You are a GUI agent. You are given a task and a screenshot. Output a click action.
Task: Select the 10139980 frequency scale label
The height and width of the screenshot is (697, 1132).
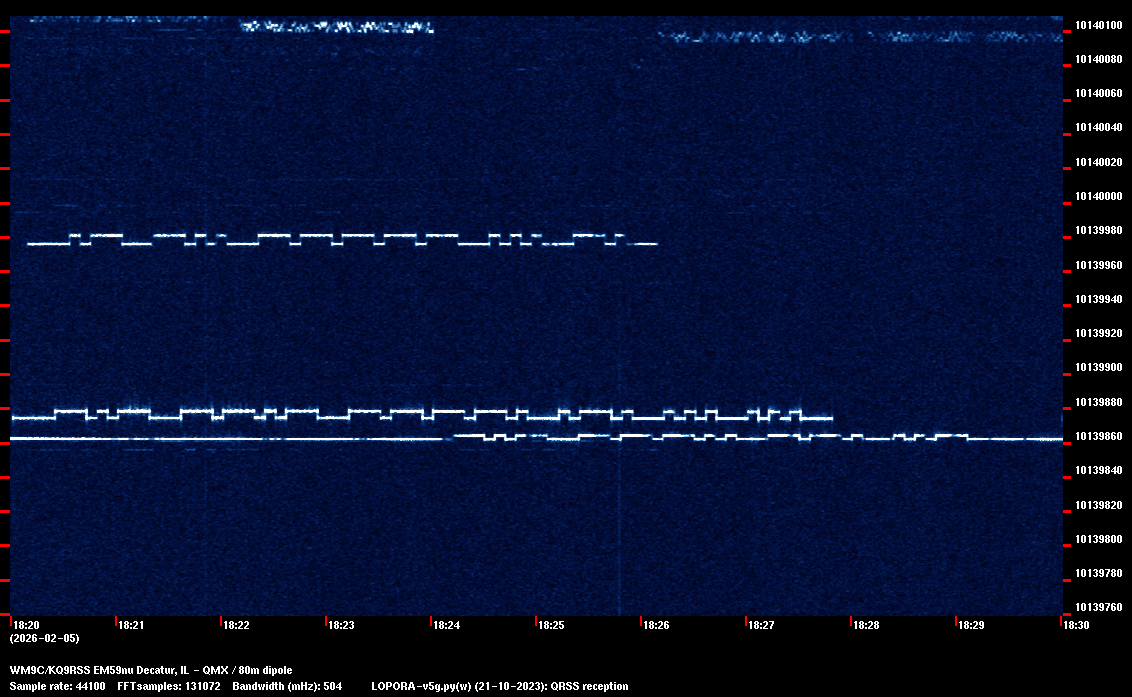tap(1097, 231)
